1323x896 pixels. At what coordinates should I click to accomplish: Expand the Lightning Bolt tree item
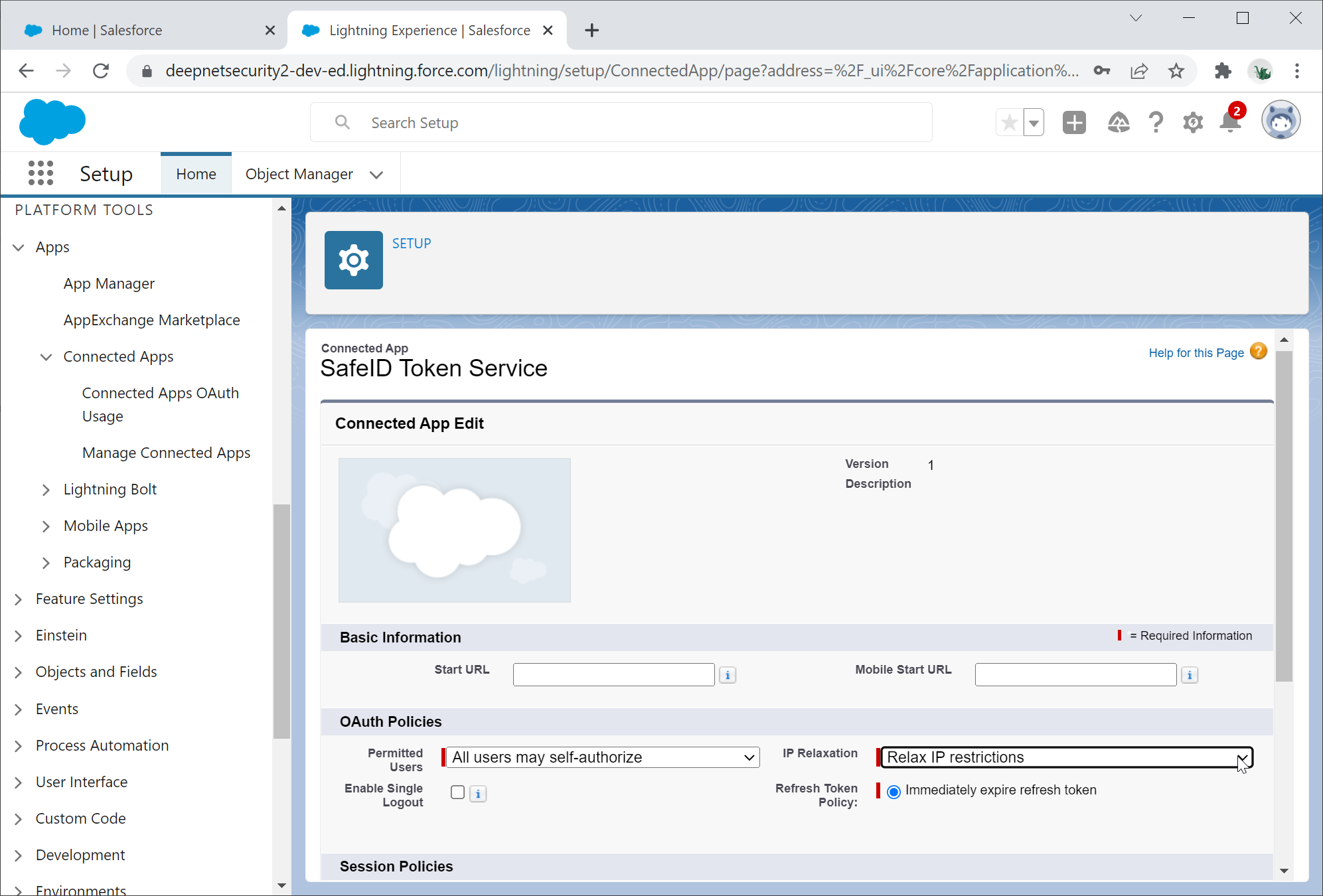point(46,490)
